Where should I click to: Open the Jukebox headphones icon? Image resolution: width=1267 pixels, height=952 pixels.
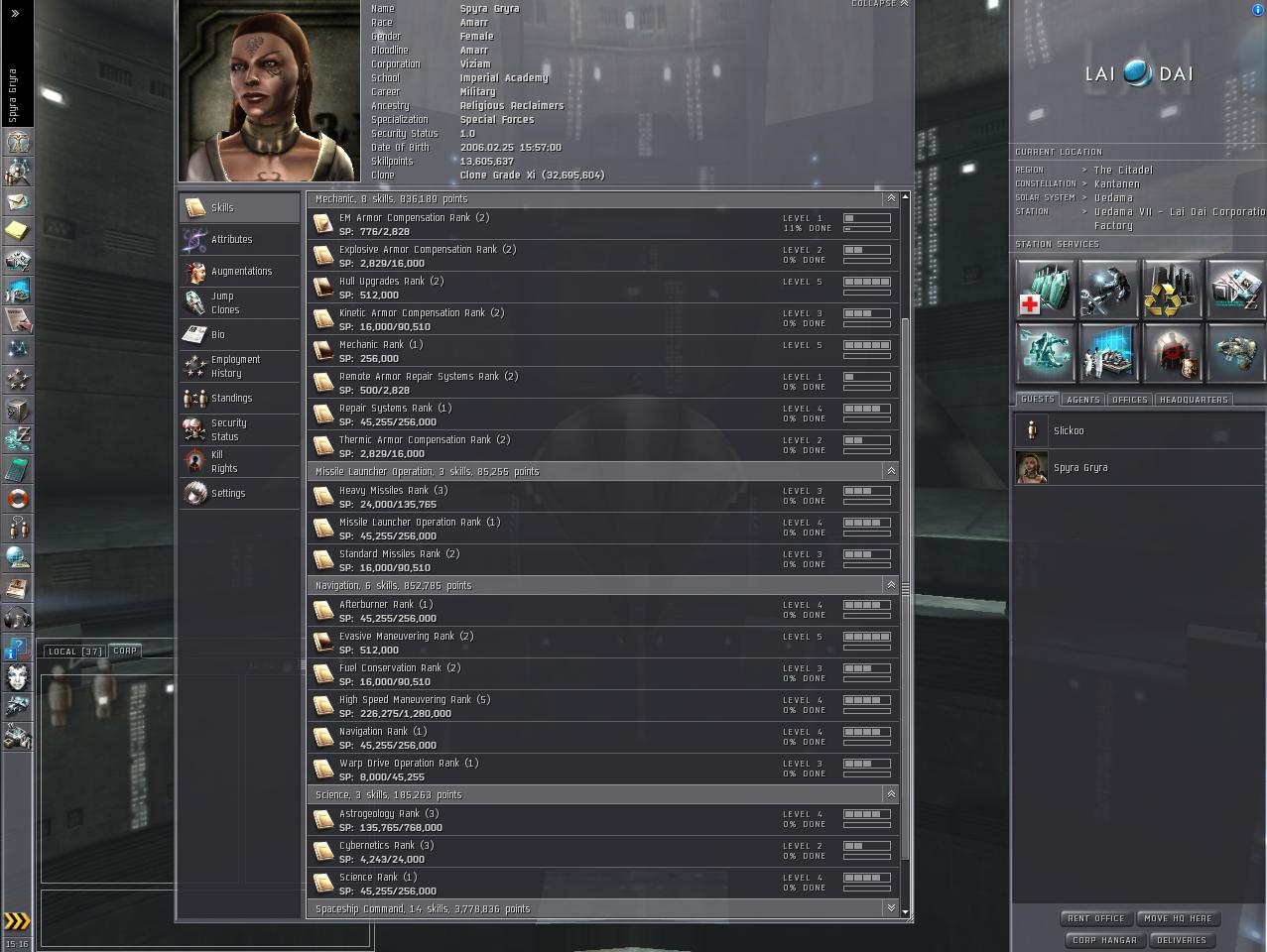click(18, 618)
